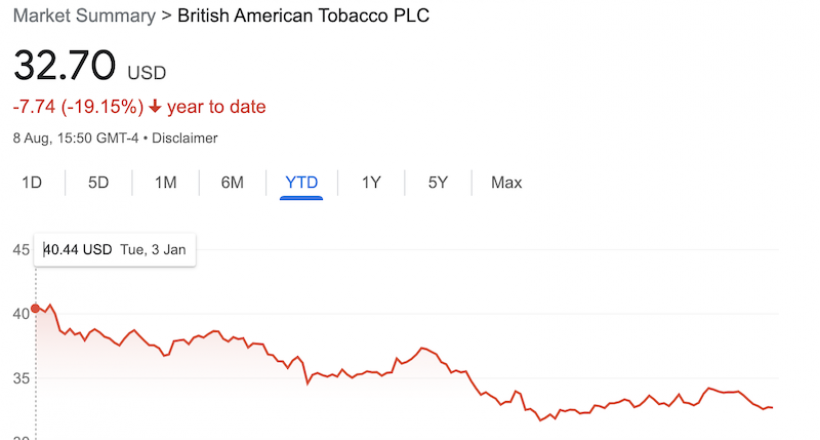
Task: Click the active YTD tab
Action: (301, 183)
